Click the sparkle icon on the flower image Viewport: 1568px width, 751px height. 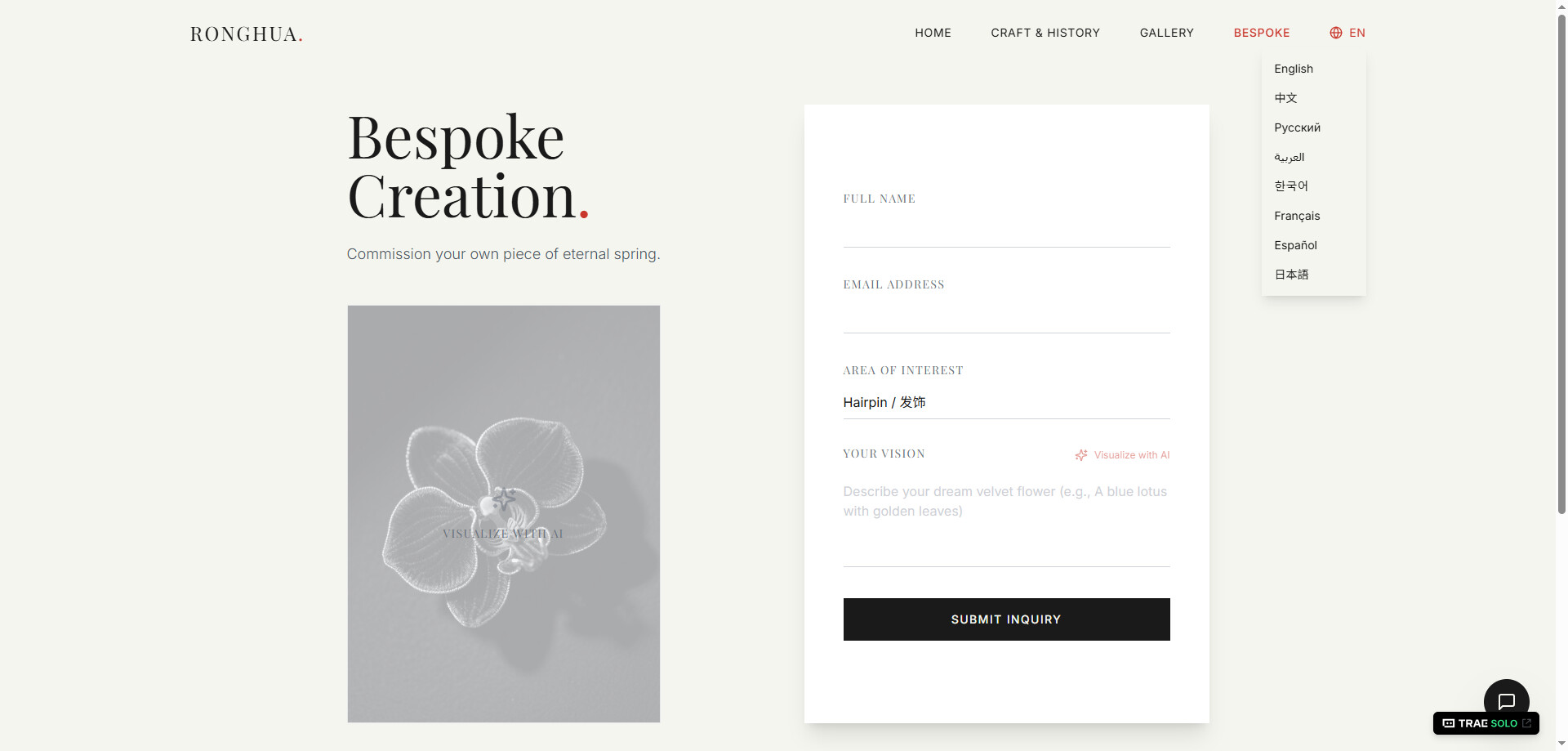coord(504,498)
